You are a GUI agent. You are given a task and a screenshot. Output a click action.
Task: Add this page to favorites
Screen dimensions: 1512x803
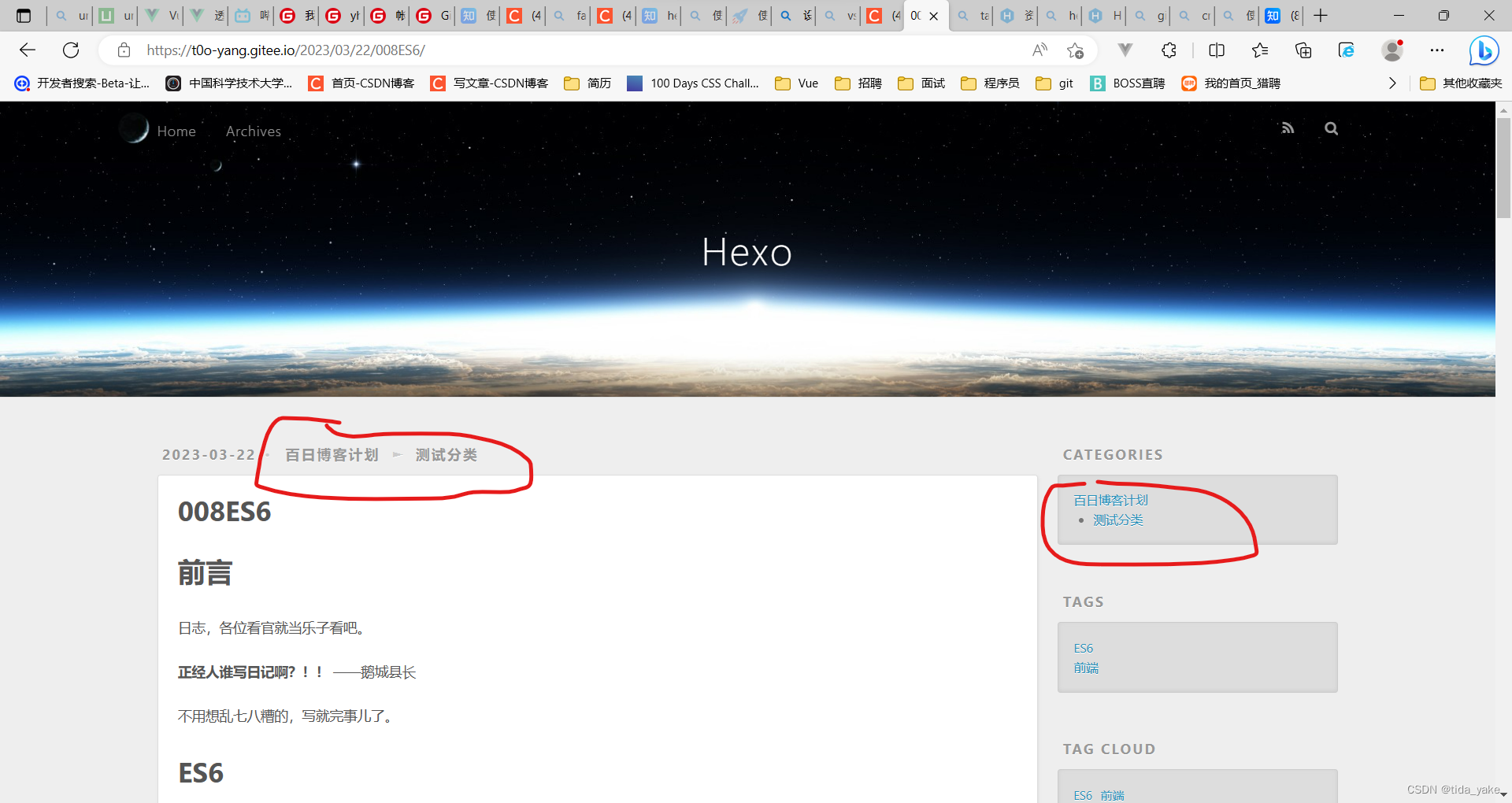tap(1075, 50)
